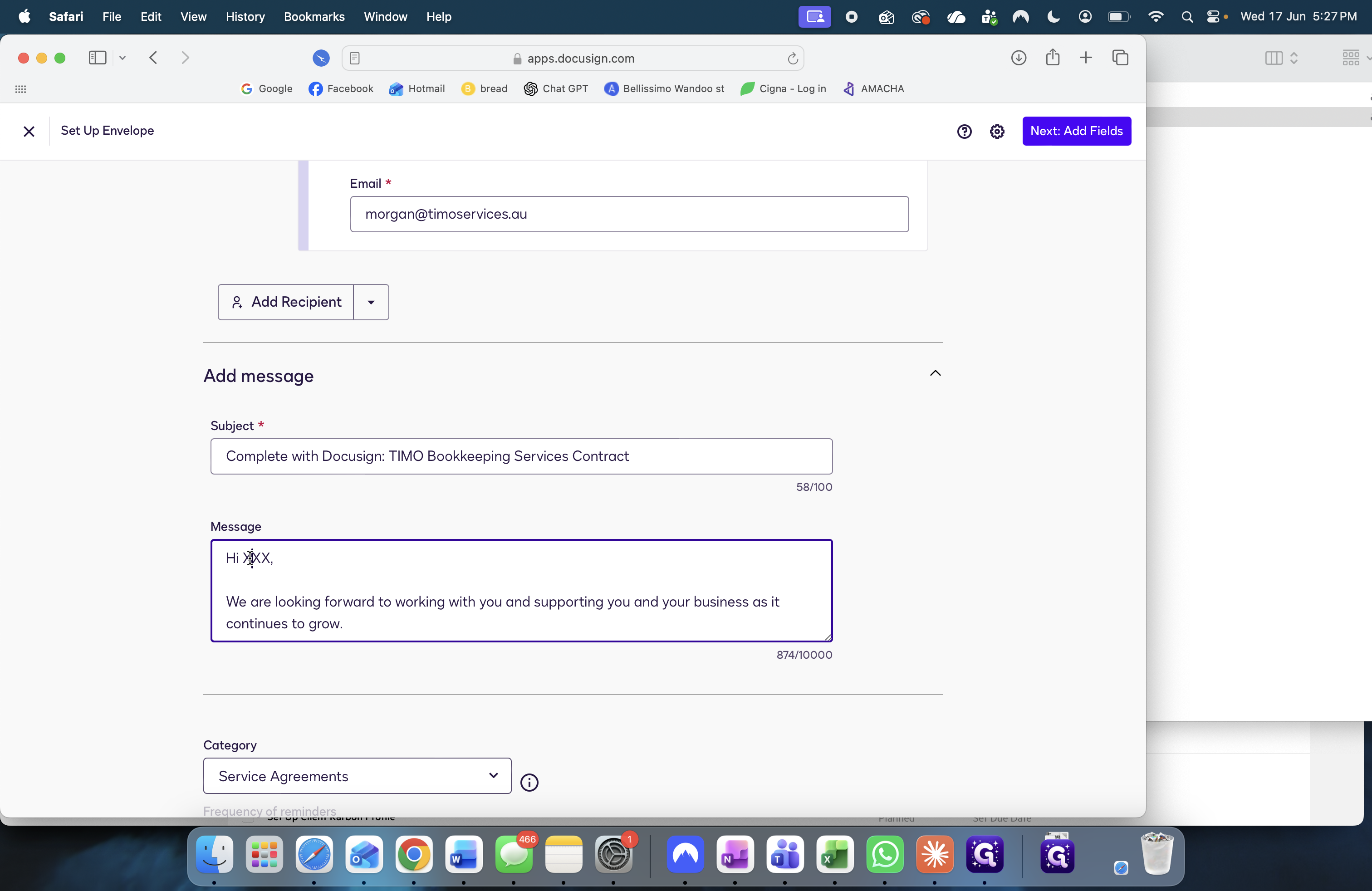Click the Next: Add Fields button

pyautogui.click(x=1076, y=131)
